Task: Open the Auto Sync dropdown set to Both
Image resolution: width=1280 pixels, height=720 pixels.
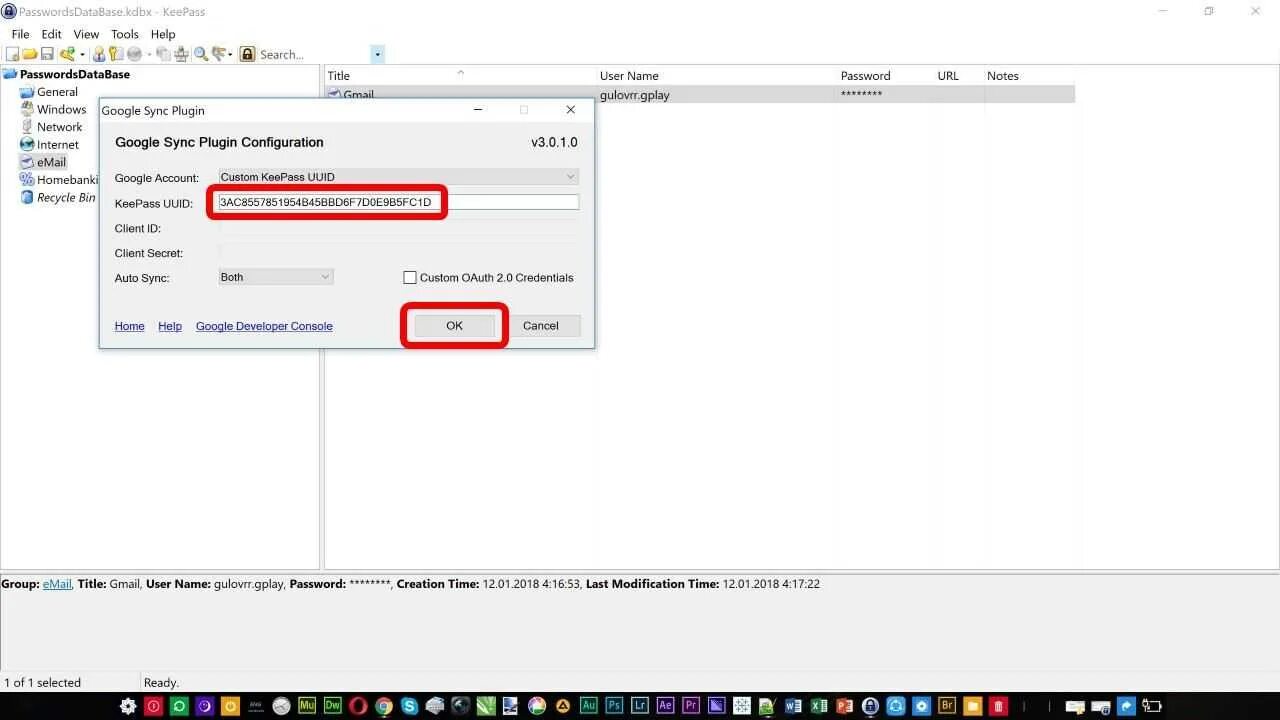Action: tap(276, 277)
